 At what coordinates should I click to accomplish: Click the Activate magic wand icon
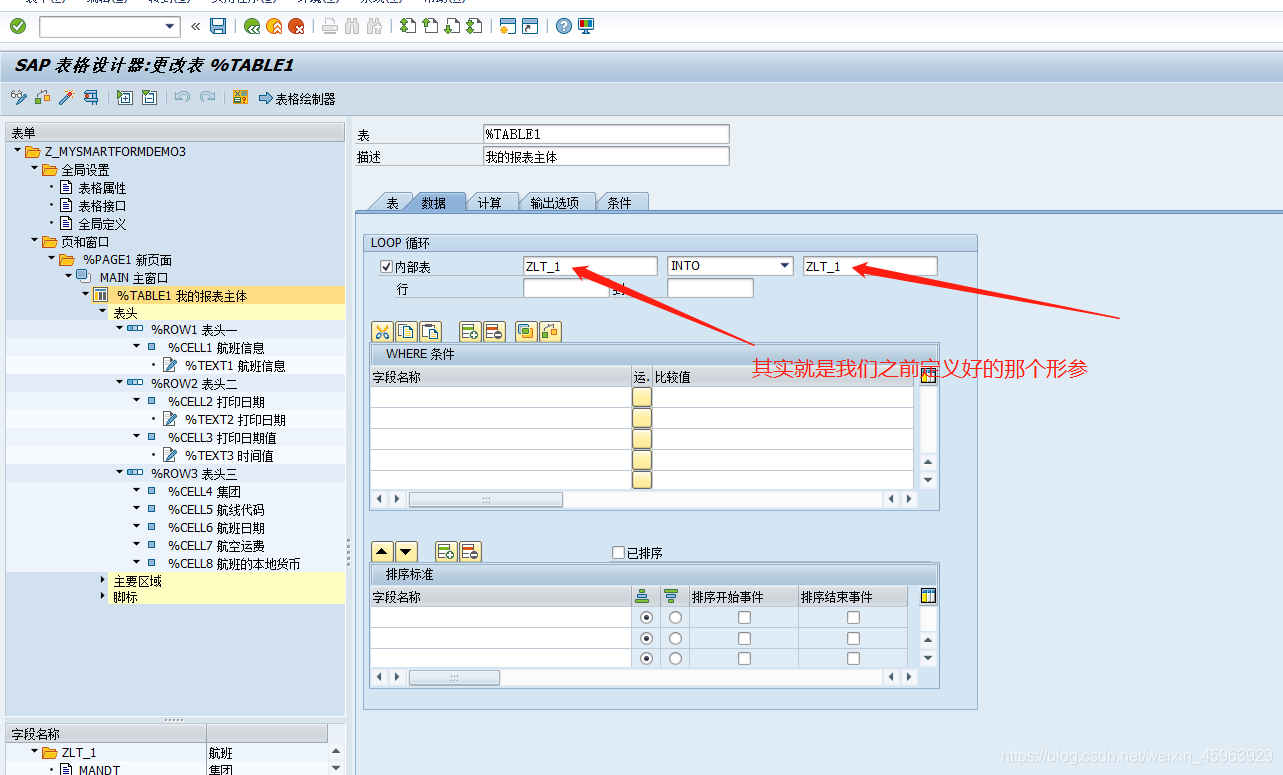(67, 98)
